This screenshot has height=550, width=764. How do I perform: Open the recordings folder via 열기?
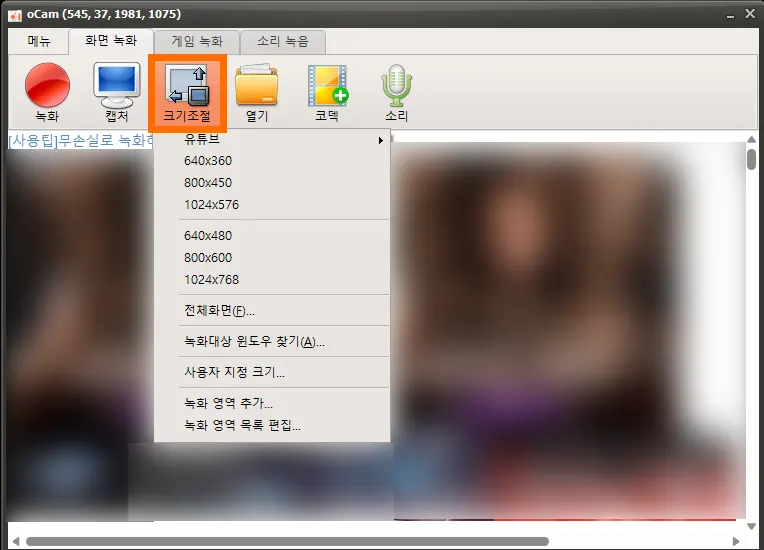257,92
